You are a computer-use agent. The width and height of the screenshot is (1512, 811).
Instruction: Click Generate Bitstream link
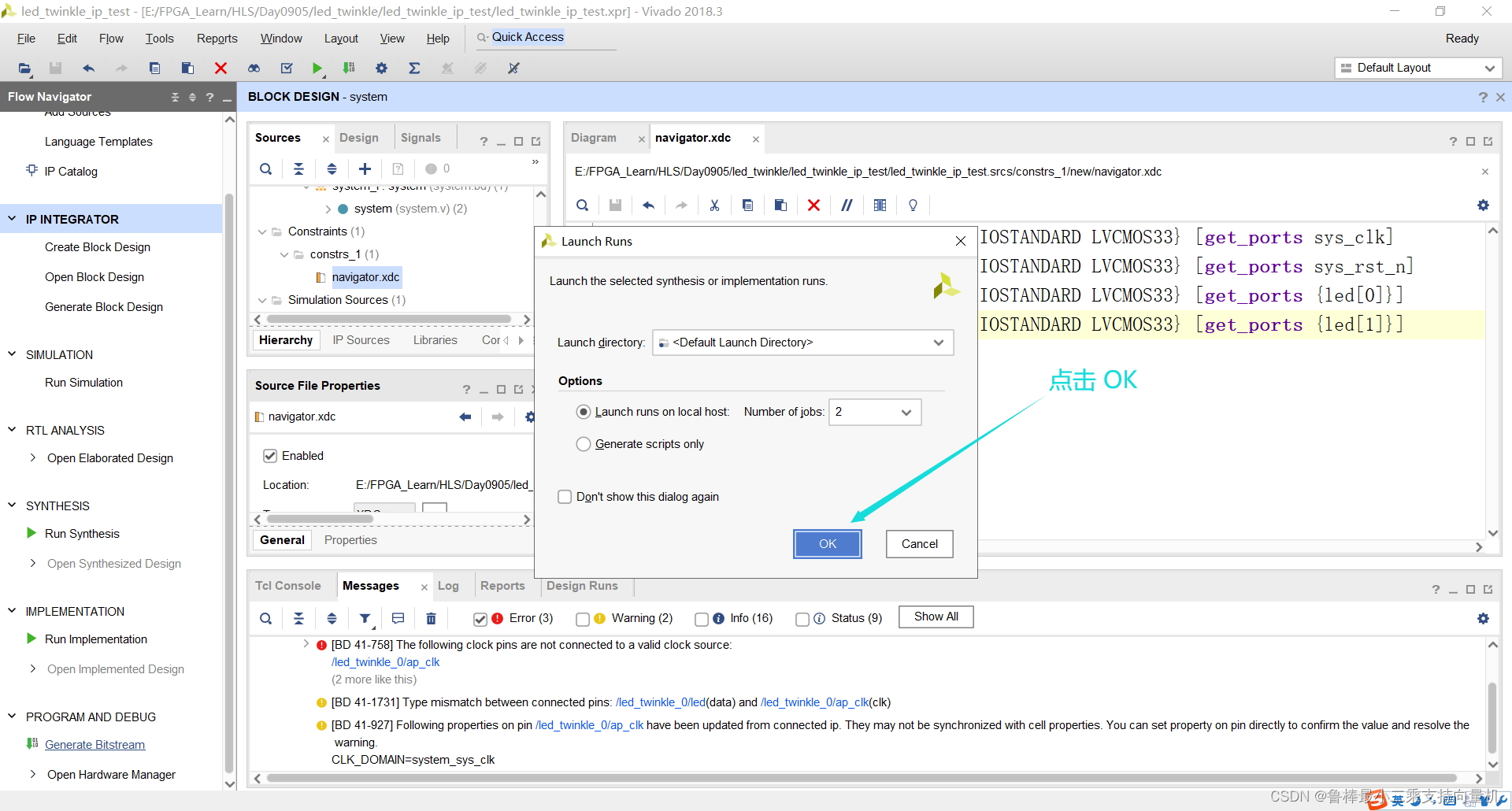[x=94, y=745]
